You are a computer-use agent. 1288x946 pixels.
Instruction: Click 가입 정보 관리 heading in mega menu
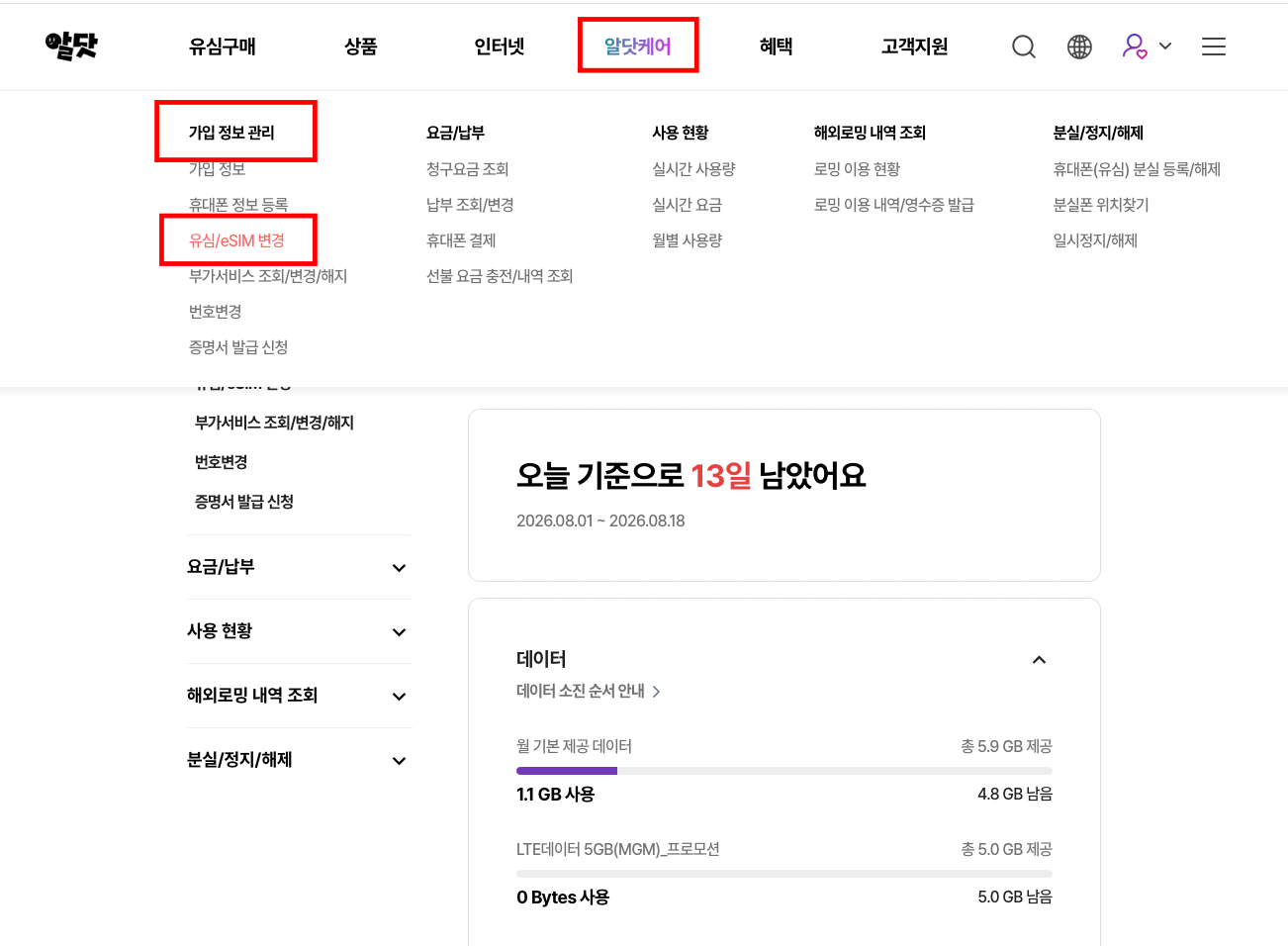[231, 133]
